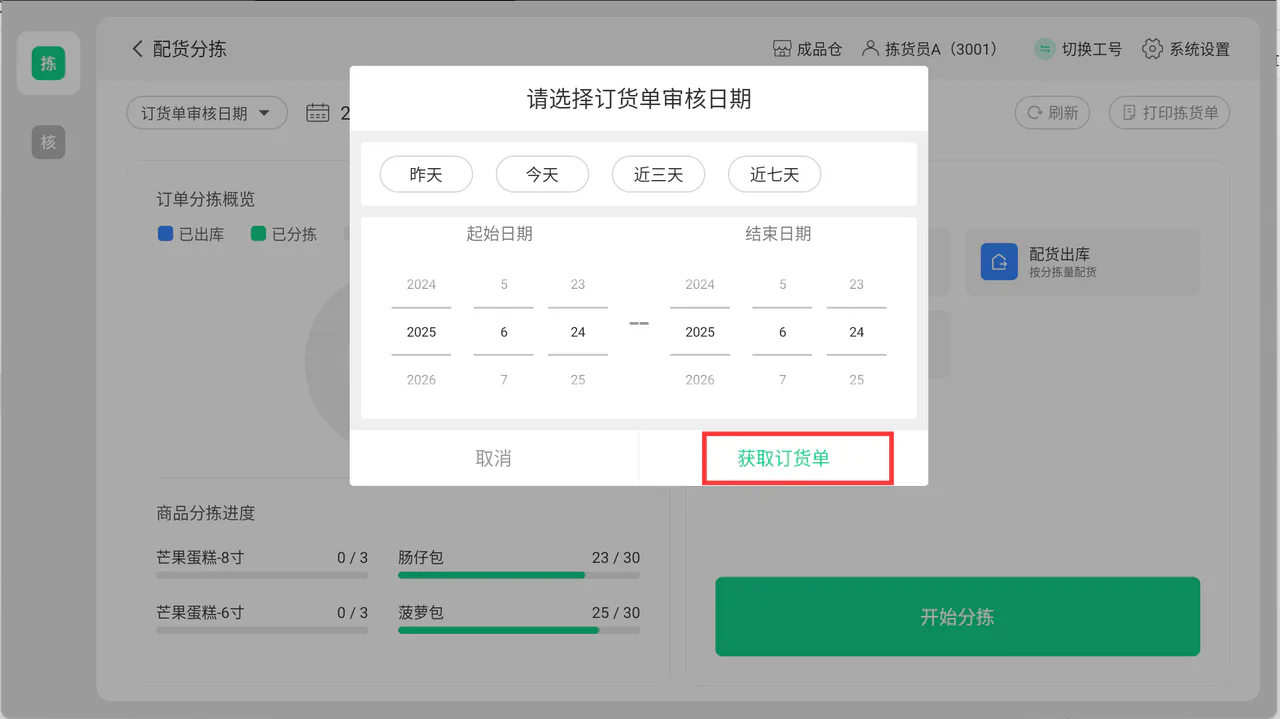The image size is (1280, 719).
Task: Click the 切换工号 switch icon
Action: [1045, 49]
